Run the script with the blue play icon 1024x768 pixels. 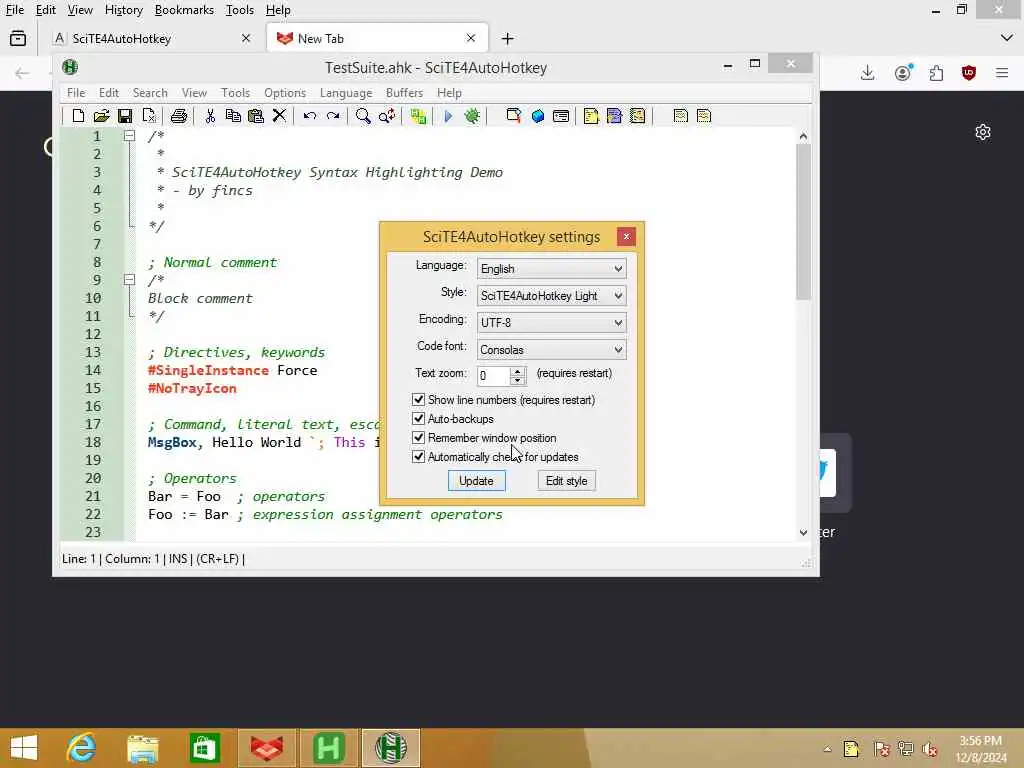tap(448, 116)
